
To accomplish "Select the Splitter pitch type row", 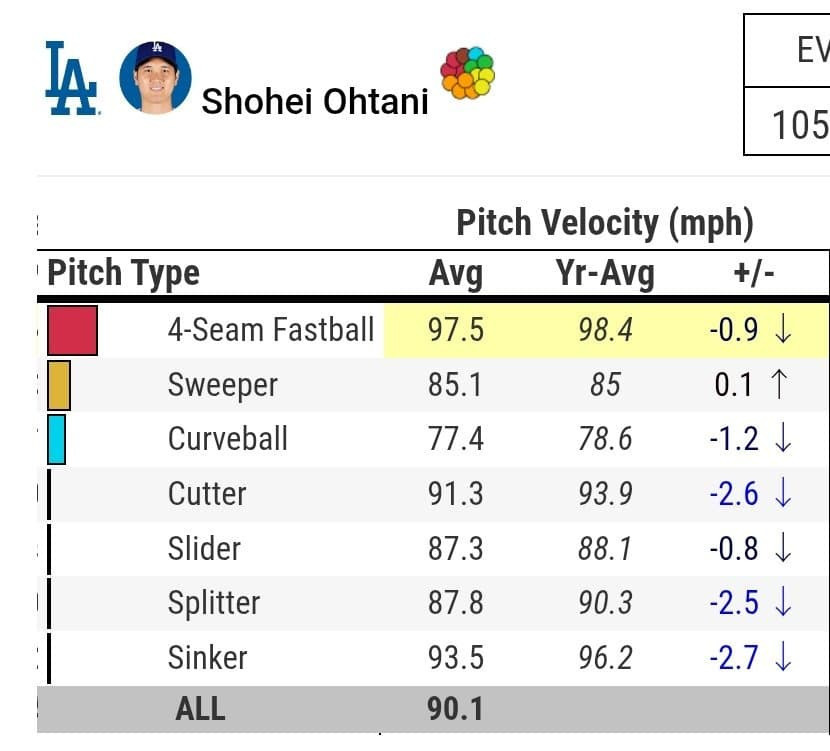I will click(214, 603).
